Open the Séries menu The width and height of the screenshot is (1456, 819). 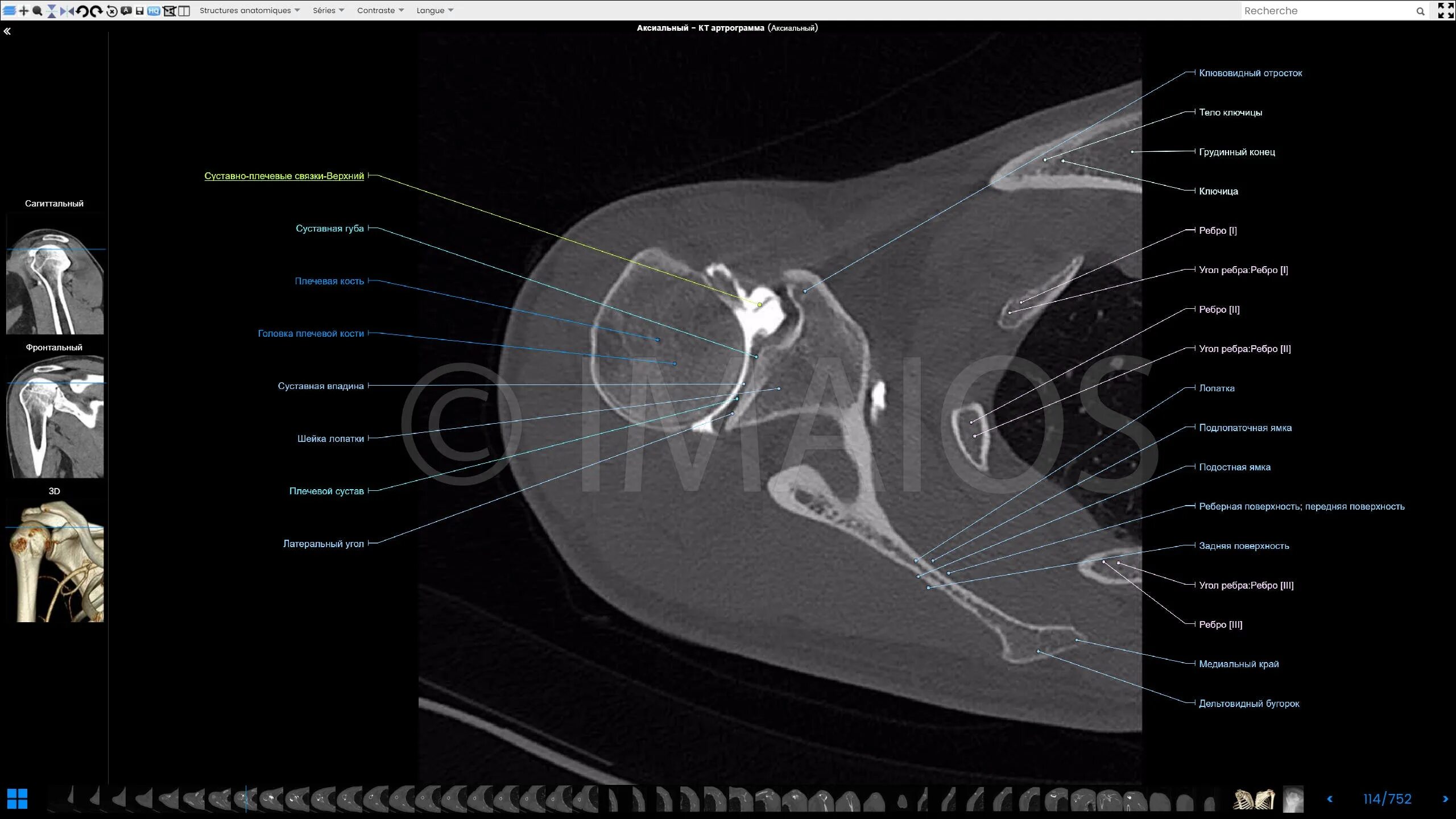[x=328, y=11]
